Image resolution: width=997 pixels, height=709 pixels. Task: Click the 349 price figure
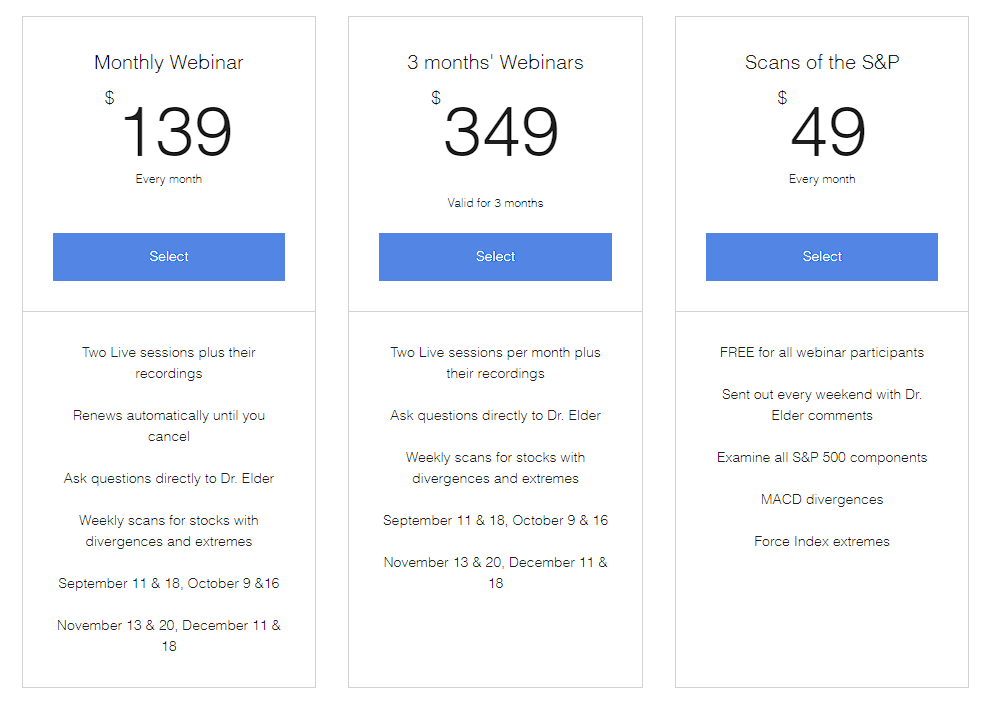tap(501, 132)
